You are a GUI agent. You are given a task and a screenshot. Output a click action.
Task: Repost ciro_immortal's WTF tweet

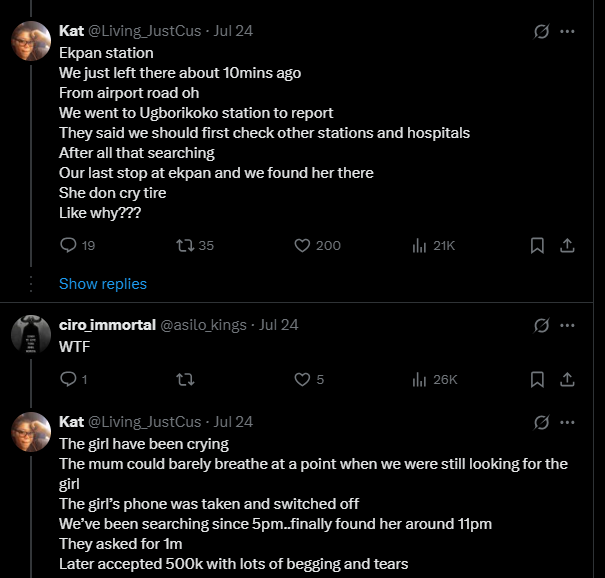pos(185,380)
